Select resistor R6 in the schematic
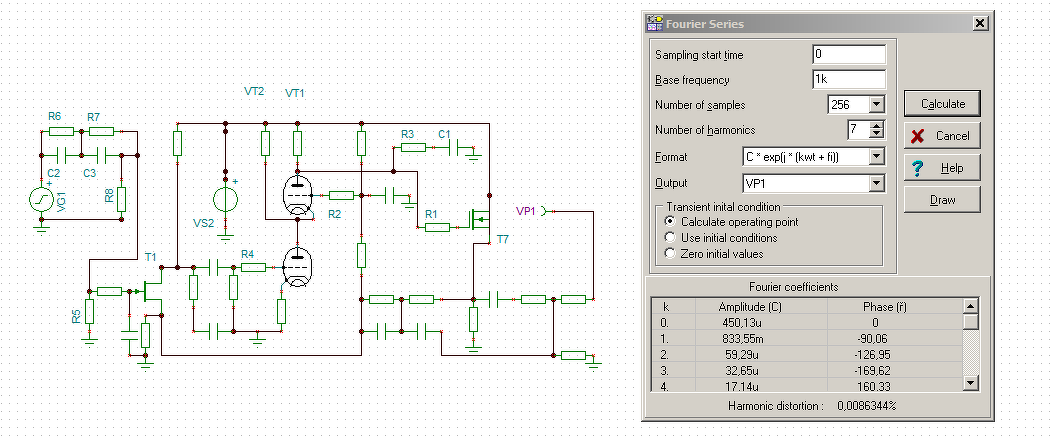The image size is (1050, 442). click(62, 131)
